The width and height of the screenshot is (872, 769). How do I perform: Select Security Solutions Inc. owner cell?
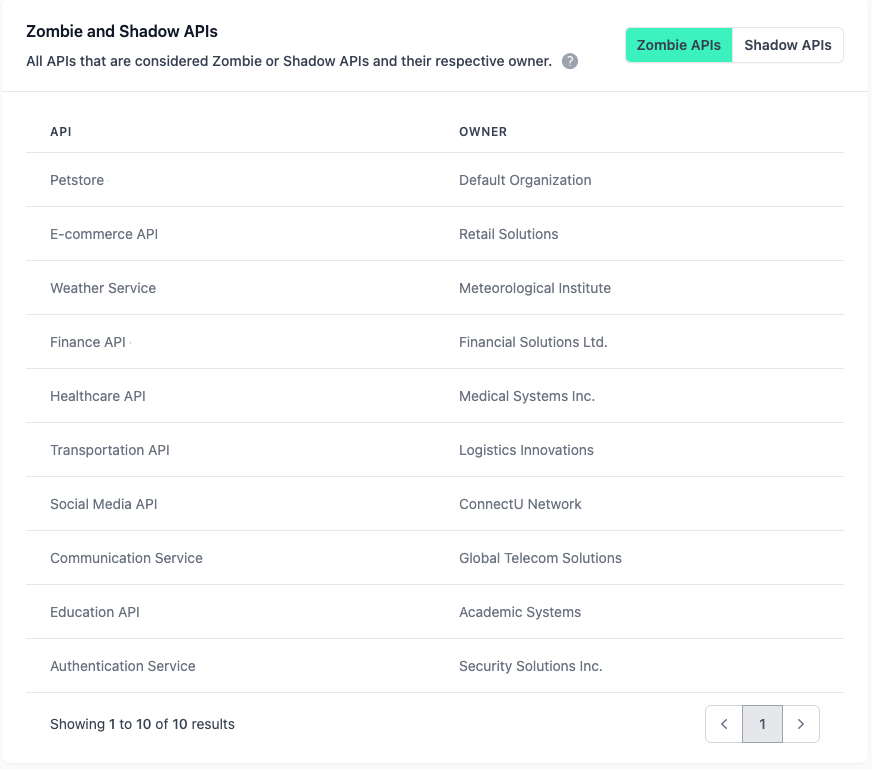tap(530, 666)
